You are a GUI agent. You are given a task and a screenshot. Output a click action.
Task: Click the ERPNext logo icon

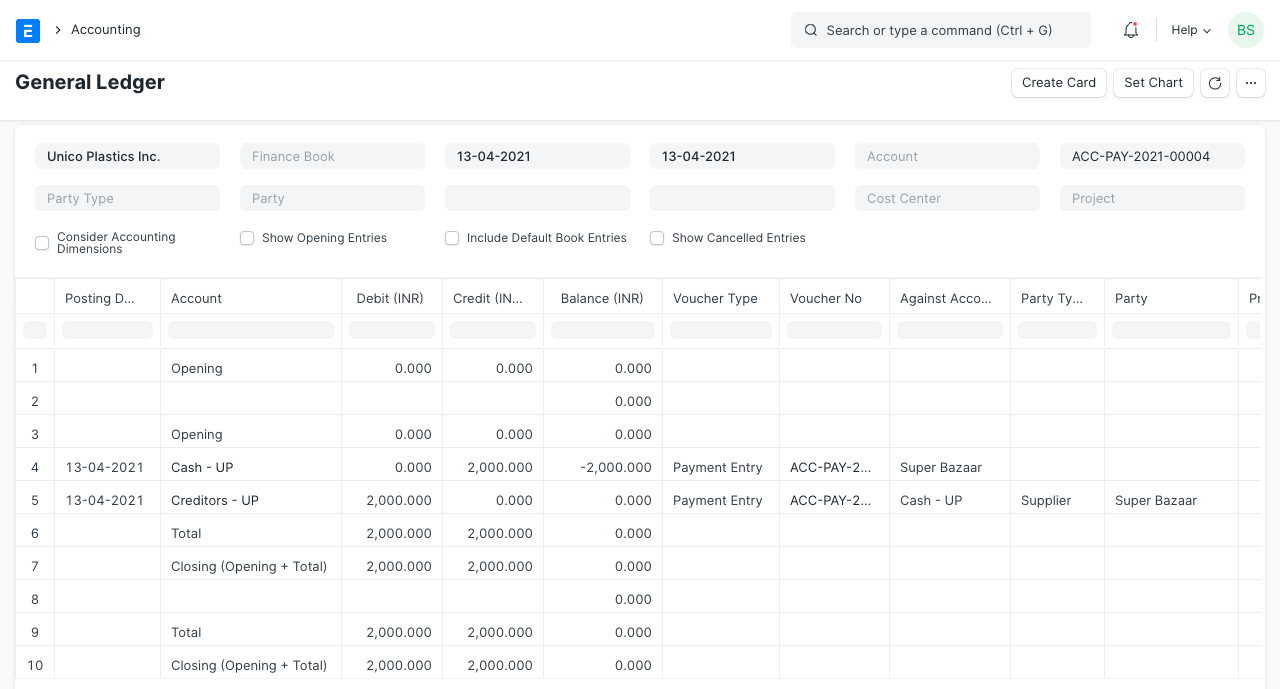coord(28,30)
